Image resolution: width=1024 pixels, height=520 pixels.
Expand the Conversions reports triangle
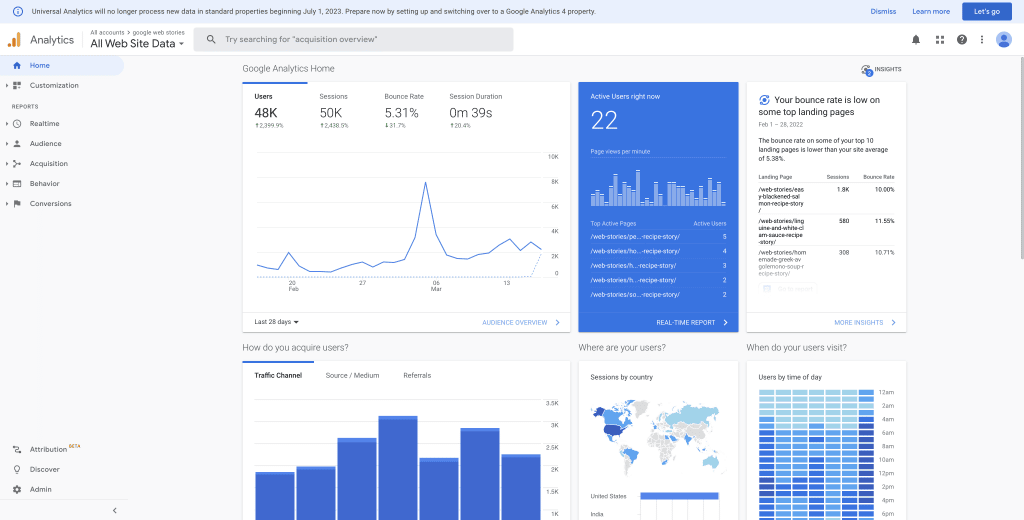[7, 204]
